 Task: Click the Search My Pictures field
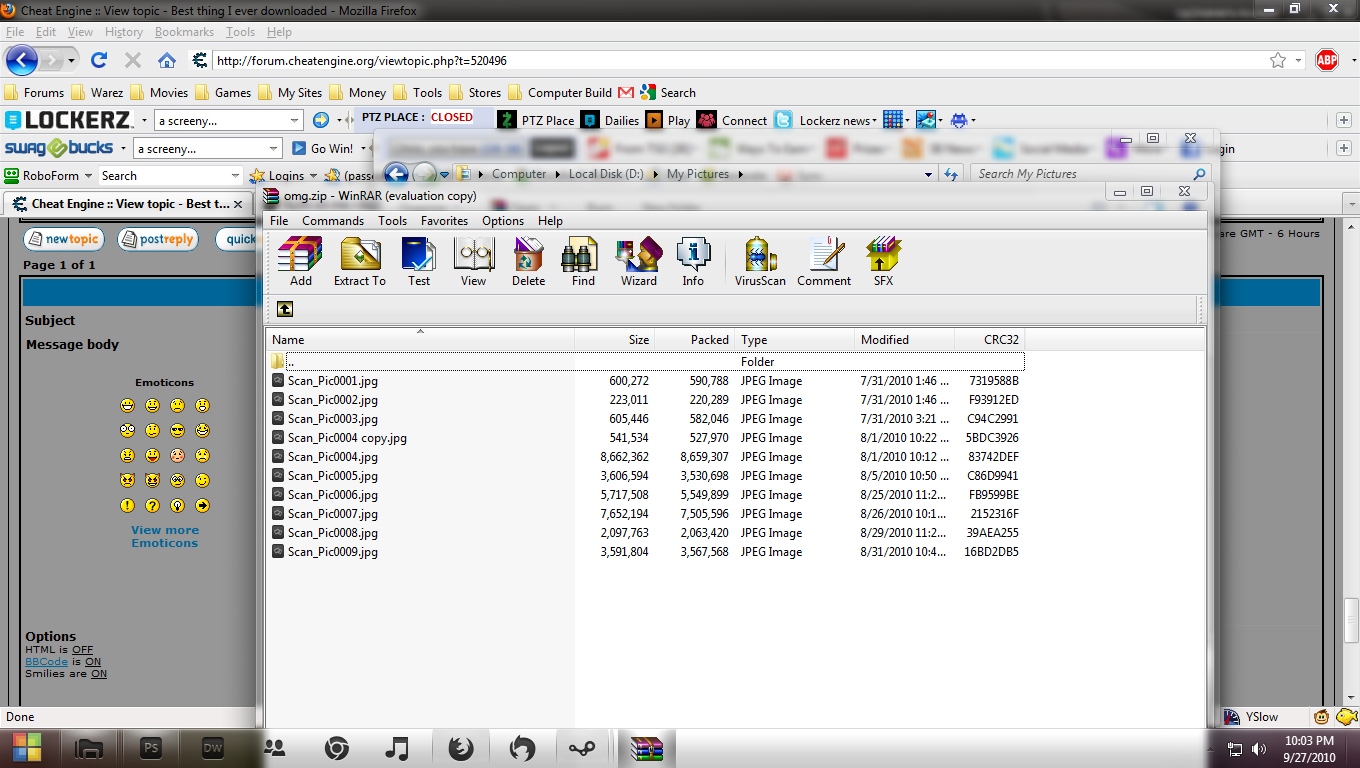(x=1090, y=174)
